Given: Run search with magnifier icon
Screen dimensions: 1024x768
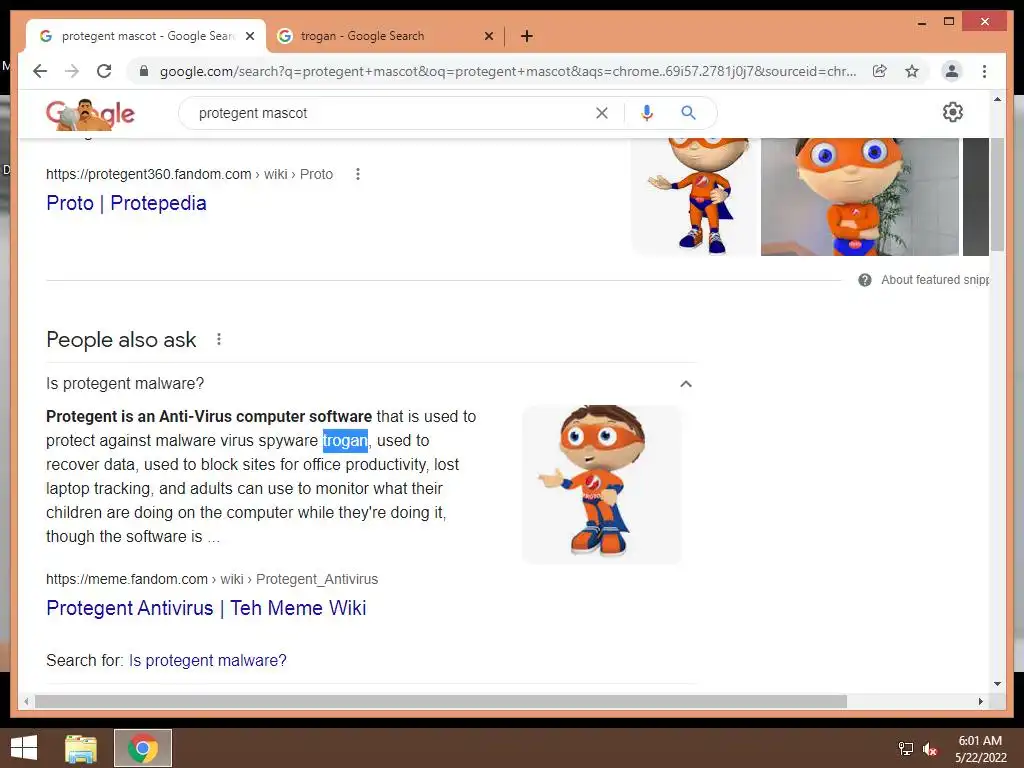Looking at the screenshot, I should click(x=688, y=113).
